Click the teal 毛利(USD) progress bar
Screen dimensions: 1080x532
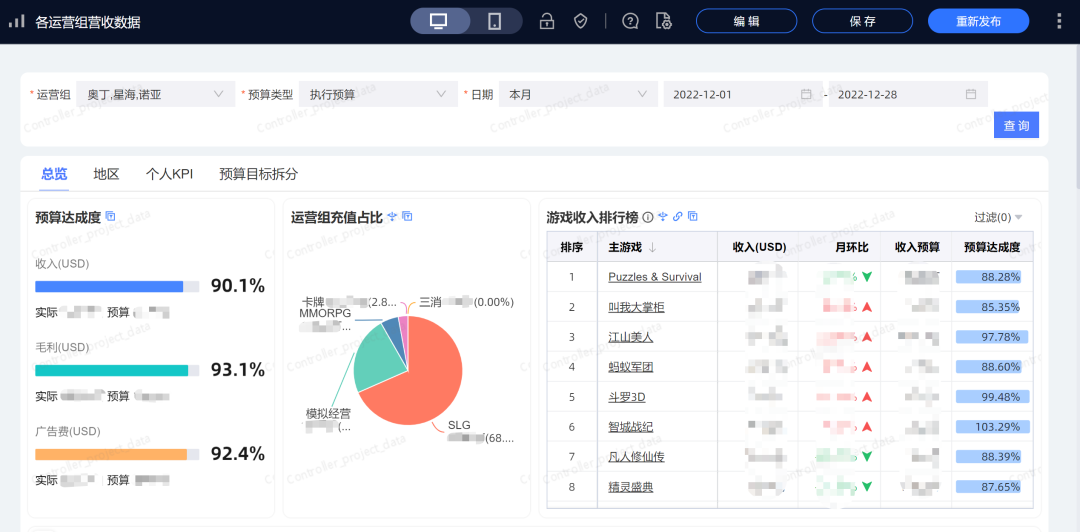117,371
